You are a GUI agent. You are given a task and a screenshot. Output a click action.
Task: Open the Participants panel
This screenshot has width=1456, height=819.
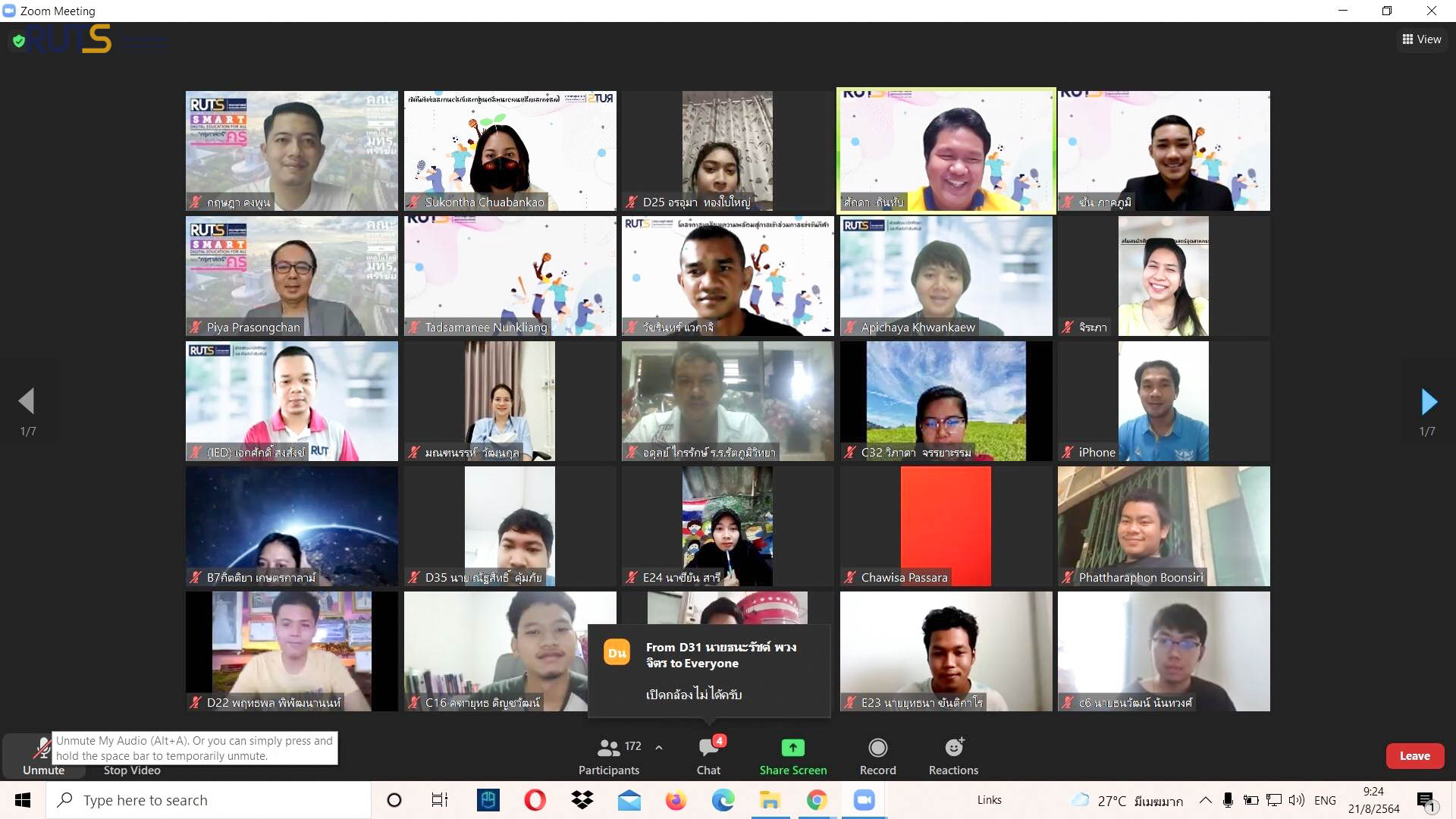[x=609, y=756]
